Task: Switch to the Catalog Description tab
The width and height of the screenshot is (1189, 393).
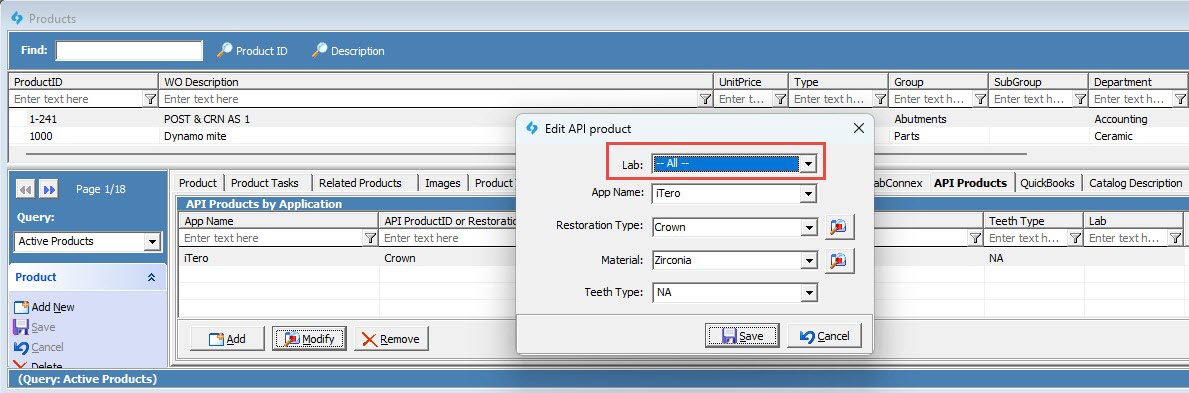Action: click(1135, 183)
